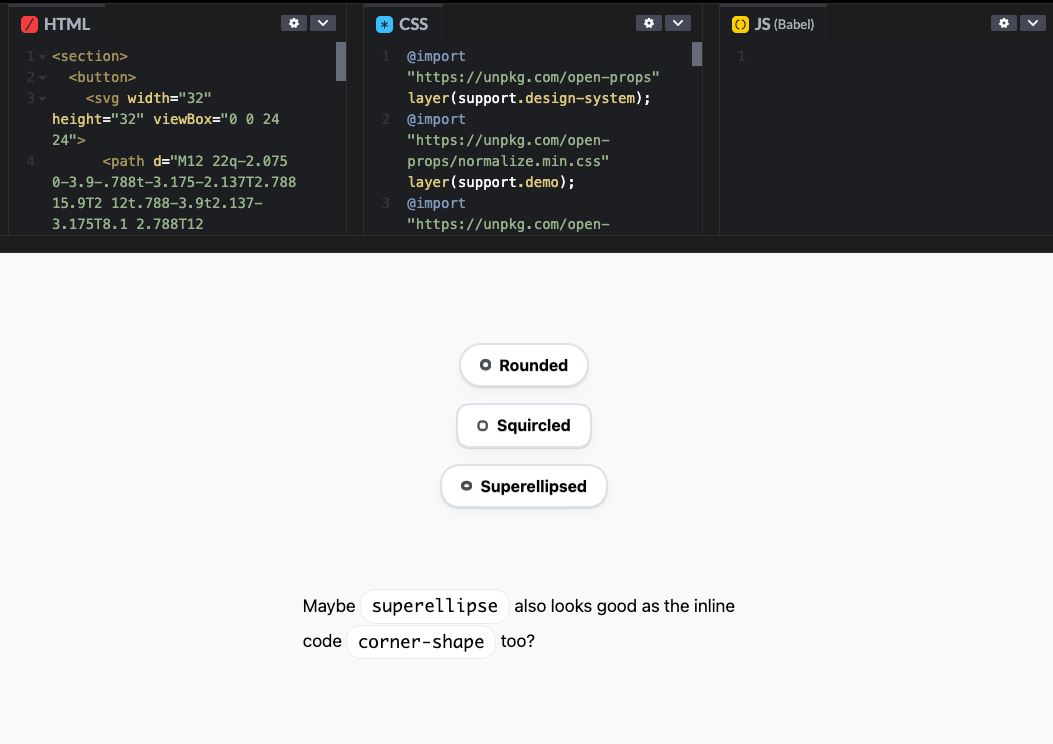This screenshot has width=1053, height=744.
Task: Expand the HTML panel chevron dropdown
Action: (x=322, y=23)
